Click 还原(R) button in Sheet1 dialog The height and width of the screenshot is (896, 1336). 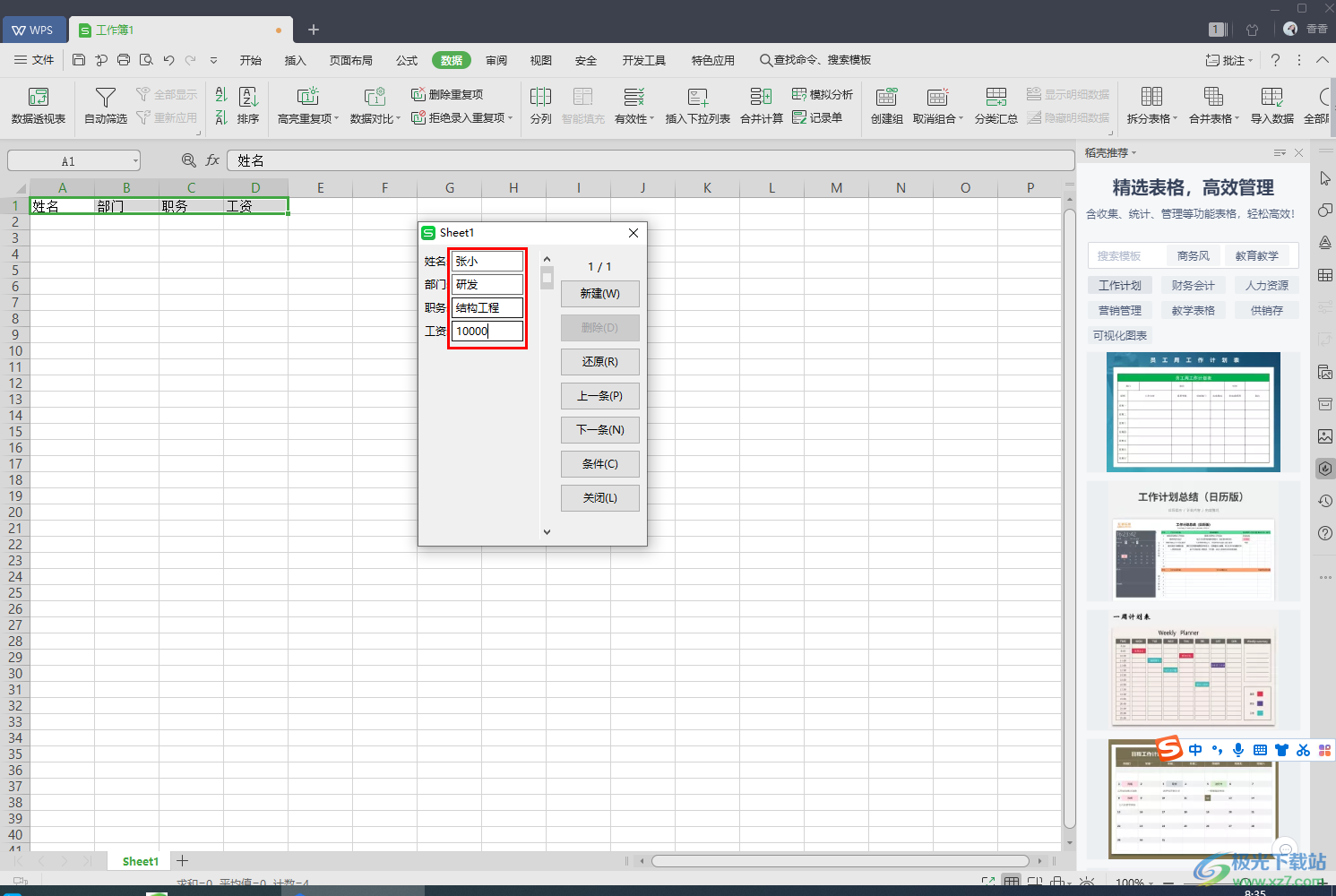click(x=600, y=362)
